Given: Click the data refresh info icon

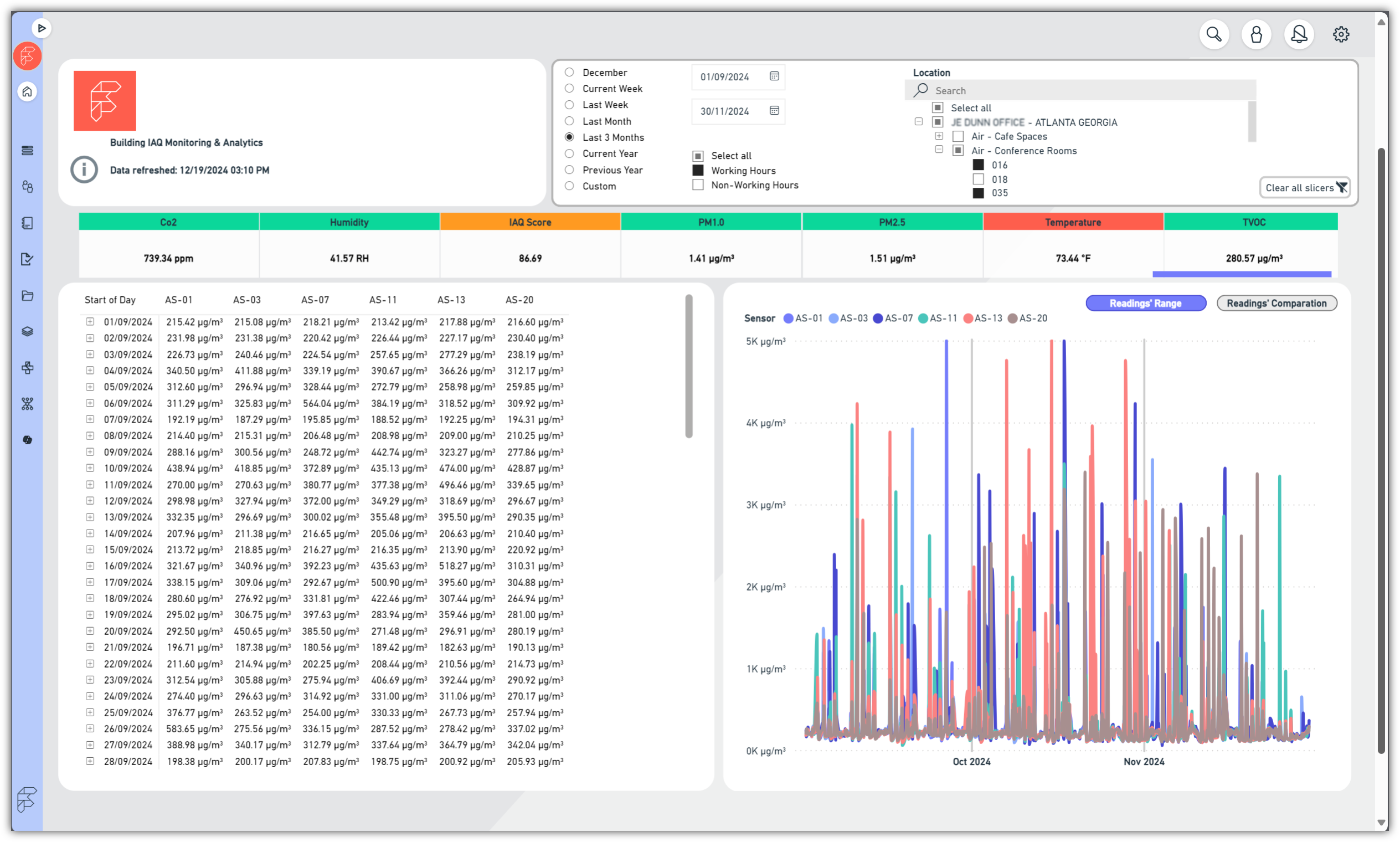Looking at the screenshot, I should pyautogui.click(x=84, y=170).
